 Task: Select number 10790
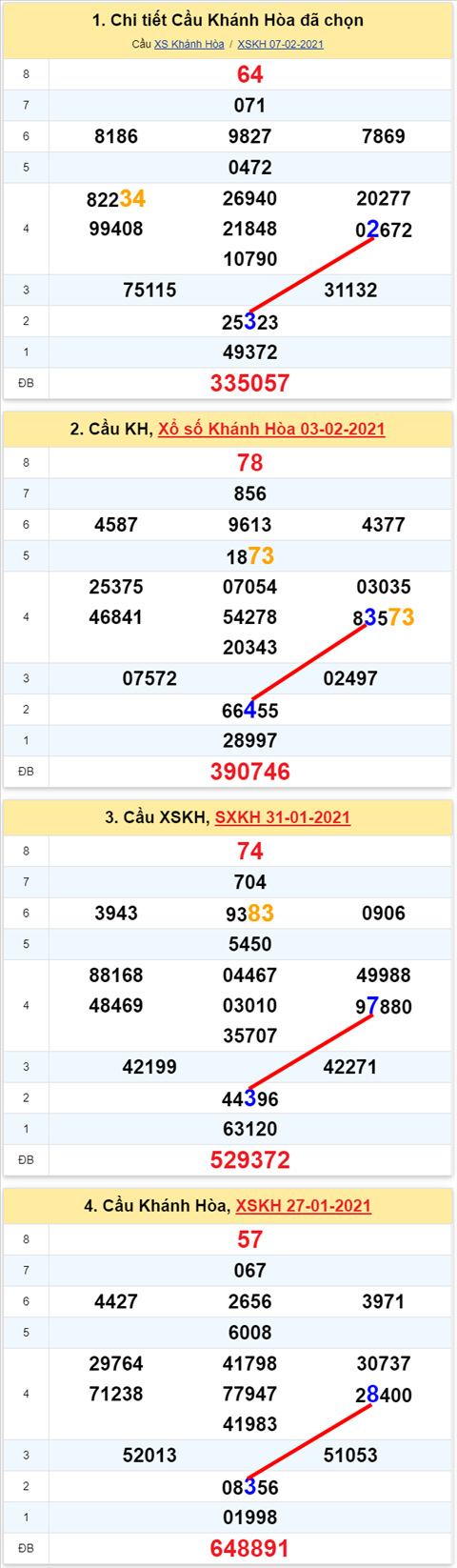[x=249, y=259]
